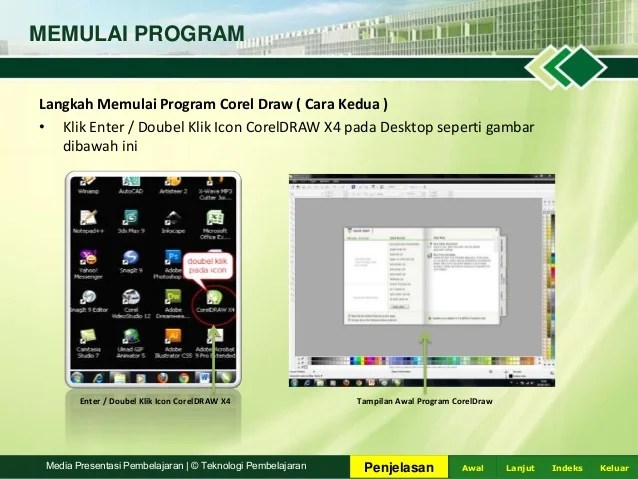The width and height of the screenshot is (638, 479).
Task: Toggle always show Welcome screen checkbox
Action: point(350,320)
